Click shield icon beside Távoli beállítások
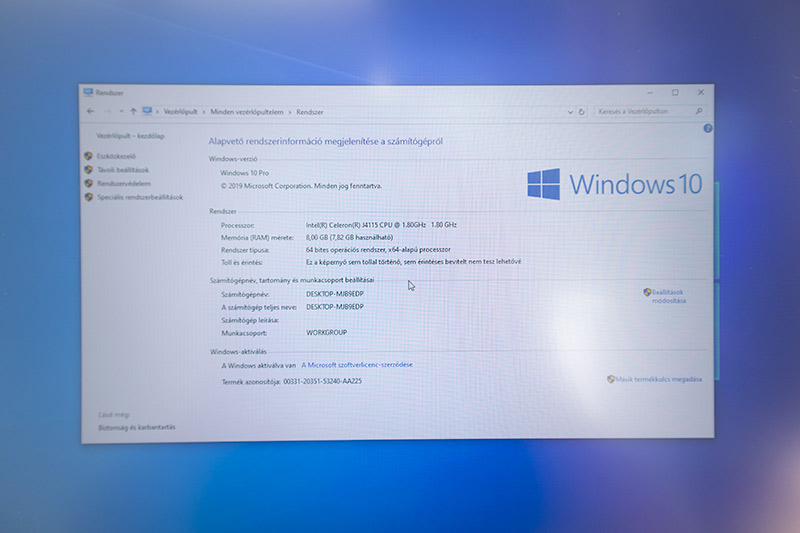Viewport: 800px width, 533px height. click(x=89, y=170)
